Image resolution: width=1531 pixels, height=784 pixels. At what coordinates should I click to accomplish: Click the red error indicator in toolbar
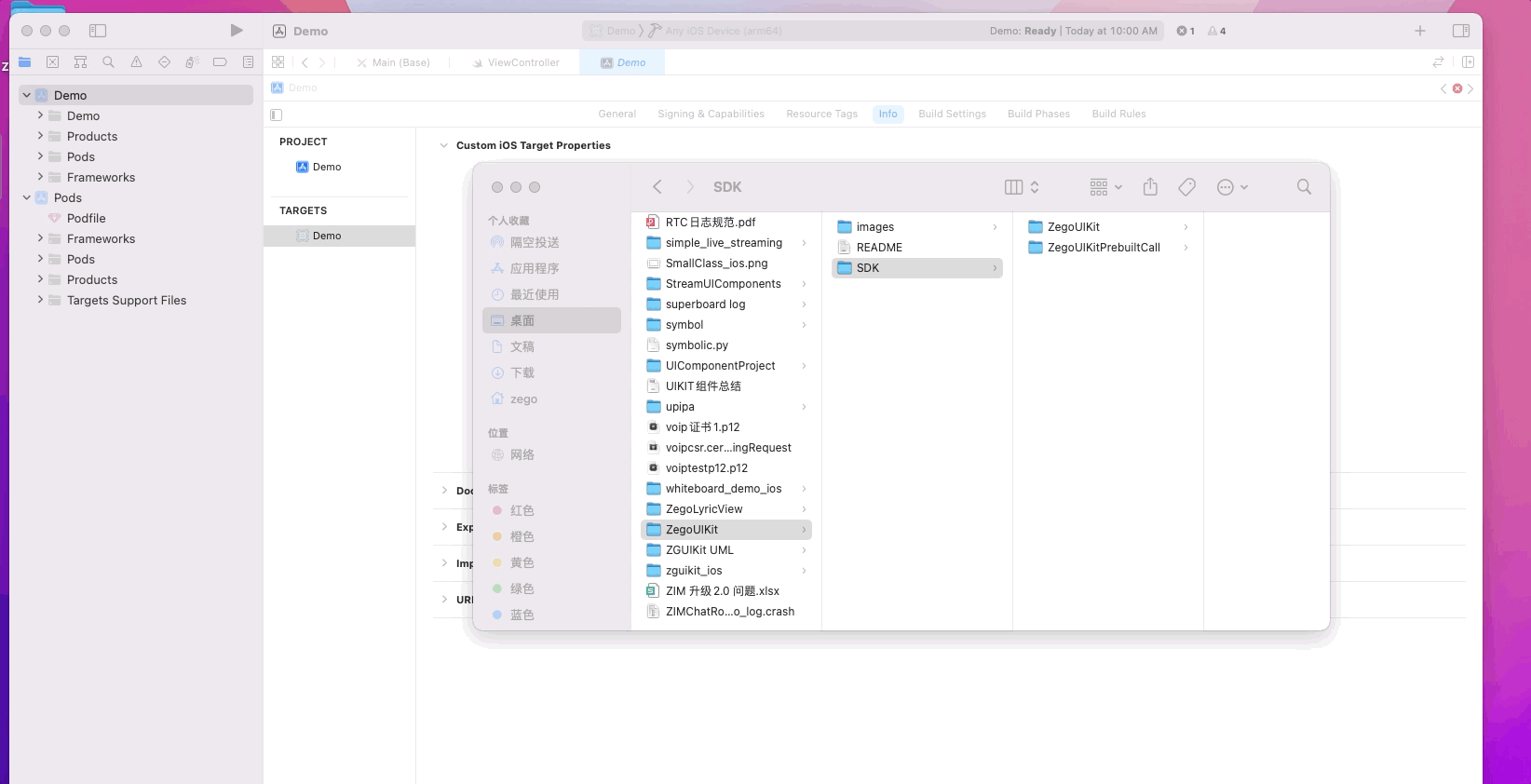(1186, 31)
